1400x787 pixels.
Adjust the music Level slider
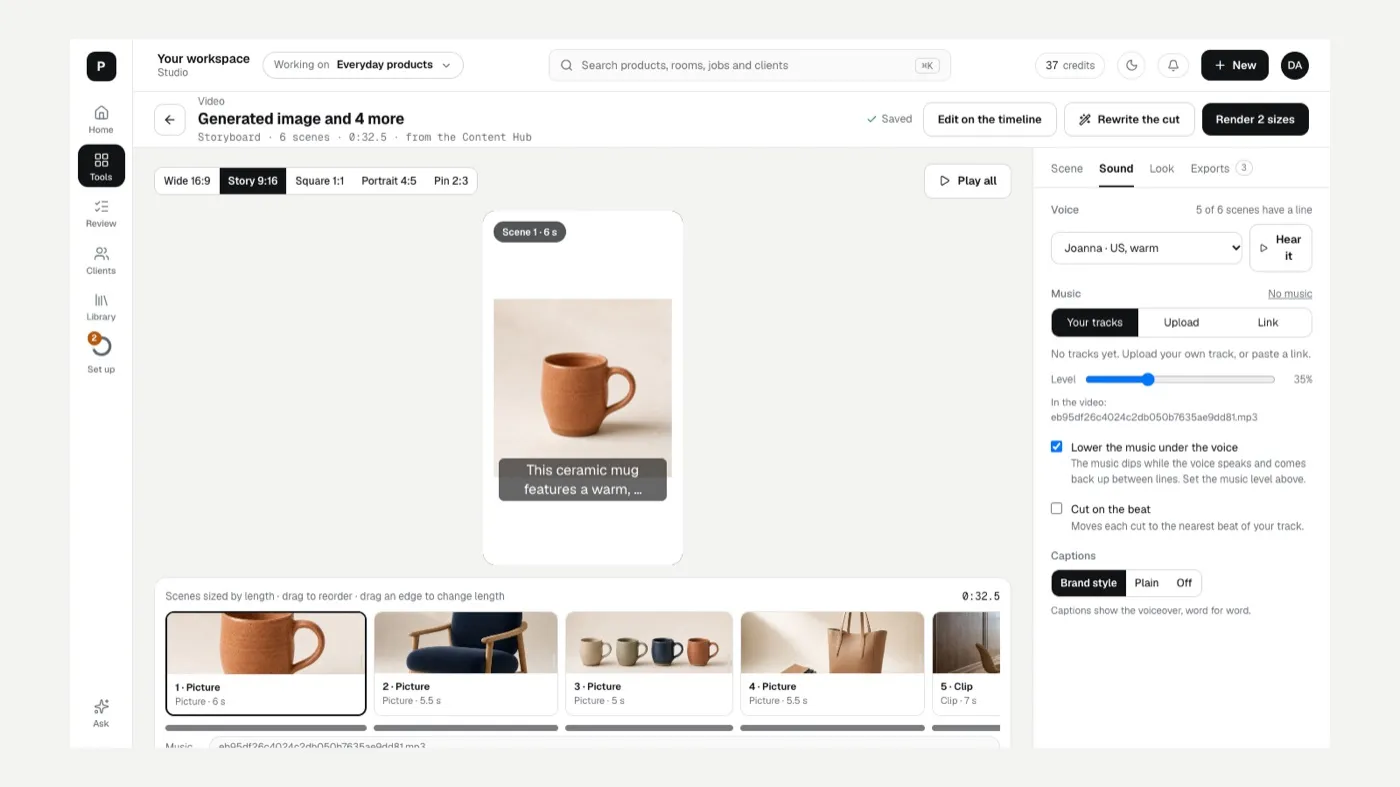(x=1180, y=379)
